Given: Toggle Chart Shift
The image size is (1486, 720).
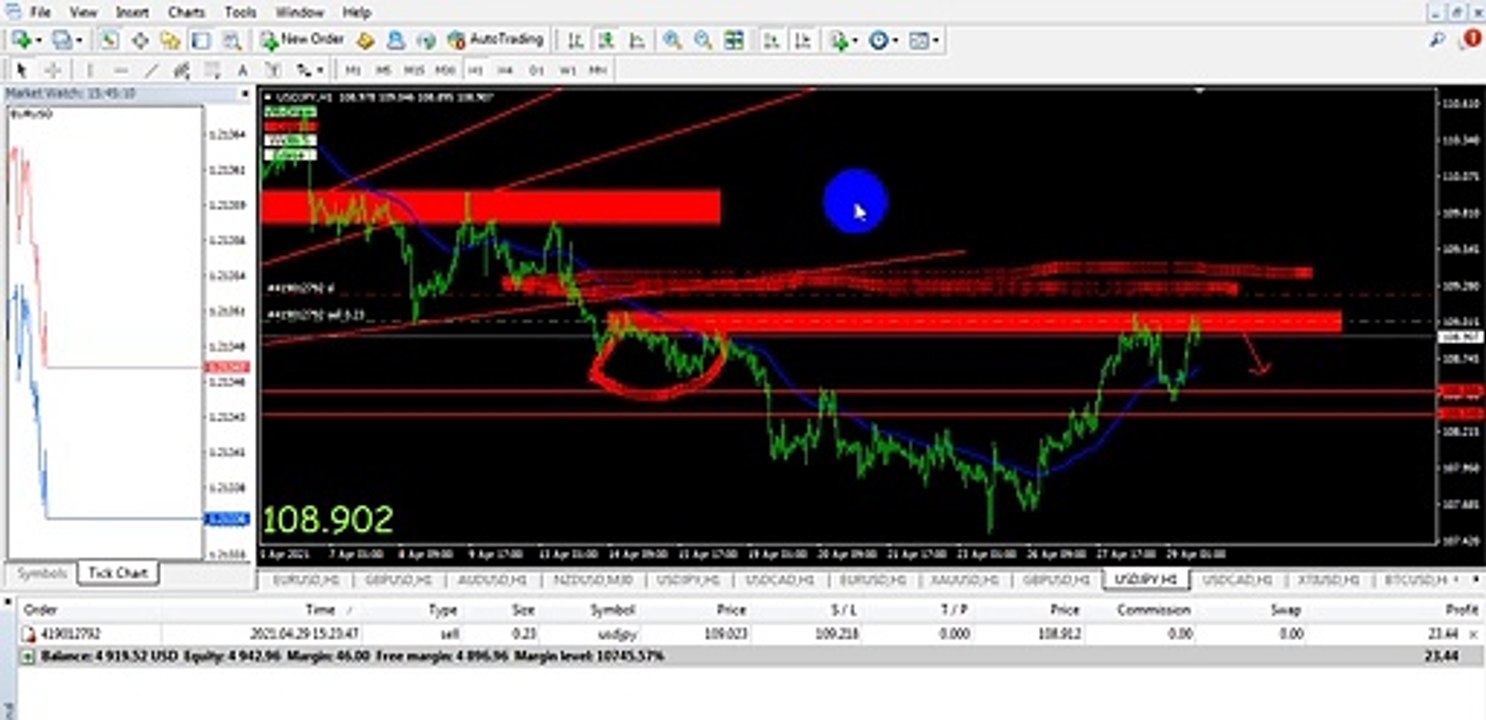Looking at the screenshot, I should tap(803, 40).
